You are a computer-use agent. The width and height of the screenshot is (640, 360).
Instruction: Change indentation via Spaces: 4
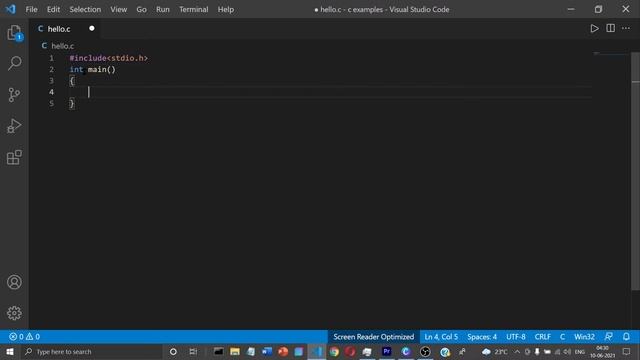482,337
